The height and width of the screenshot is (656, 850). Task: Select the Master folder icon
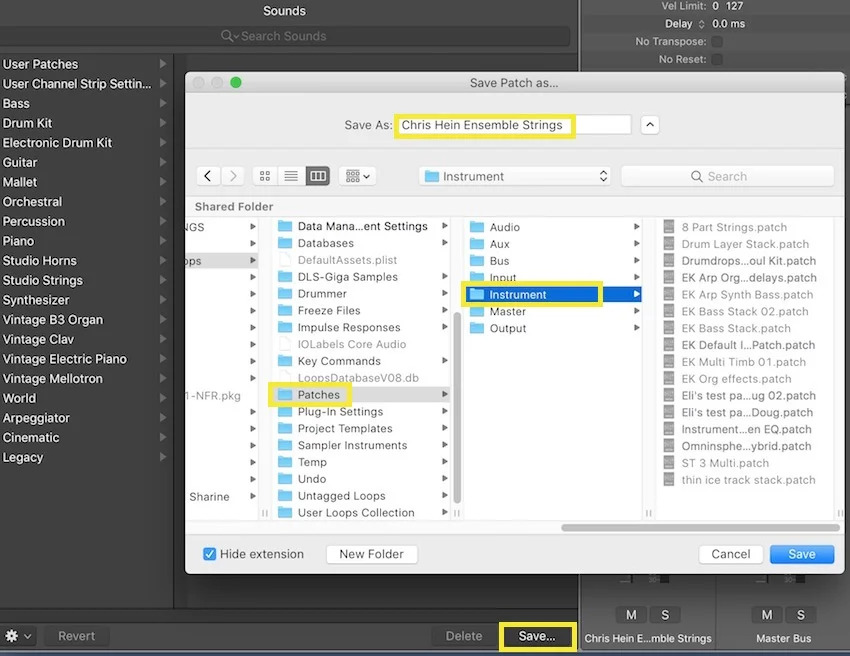coord(477,312)
